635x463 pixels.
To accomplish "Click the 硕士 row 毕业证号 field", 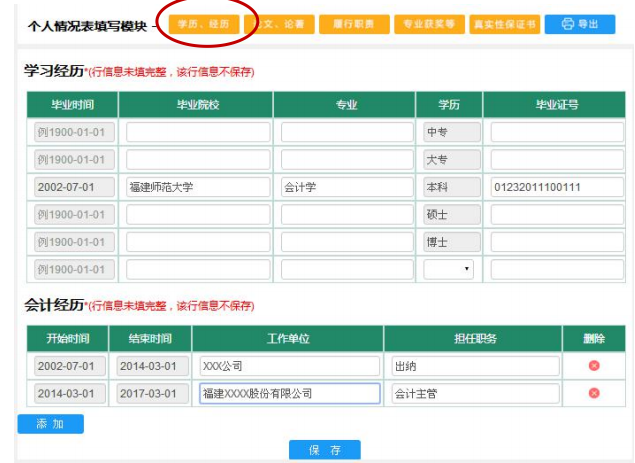I will pos(557,215).
